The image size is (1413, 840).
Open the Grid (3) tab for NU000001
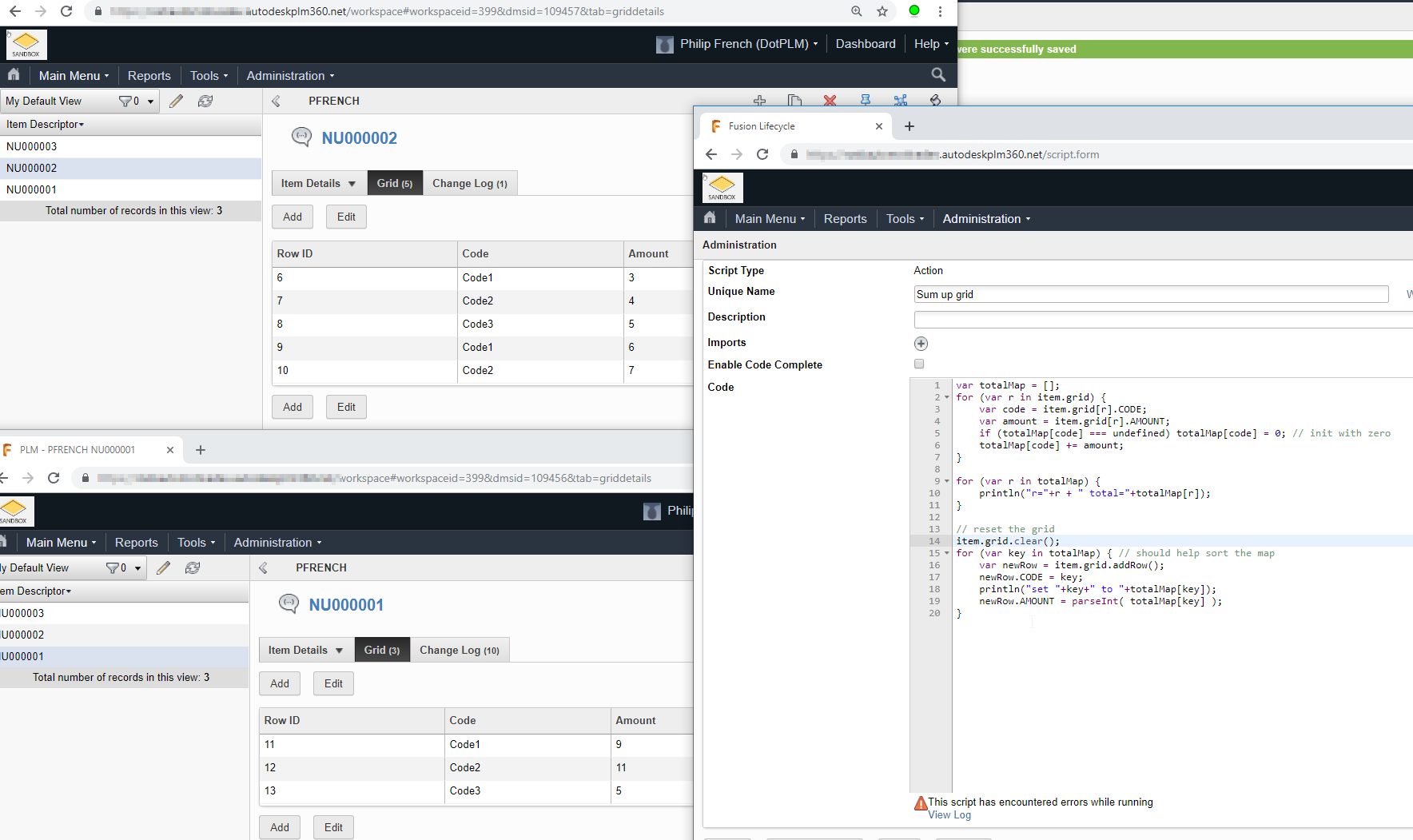click(x=381, y=650)
